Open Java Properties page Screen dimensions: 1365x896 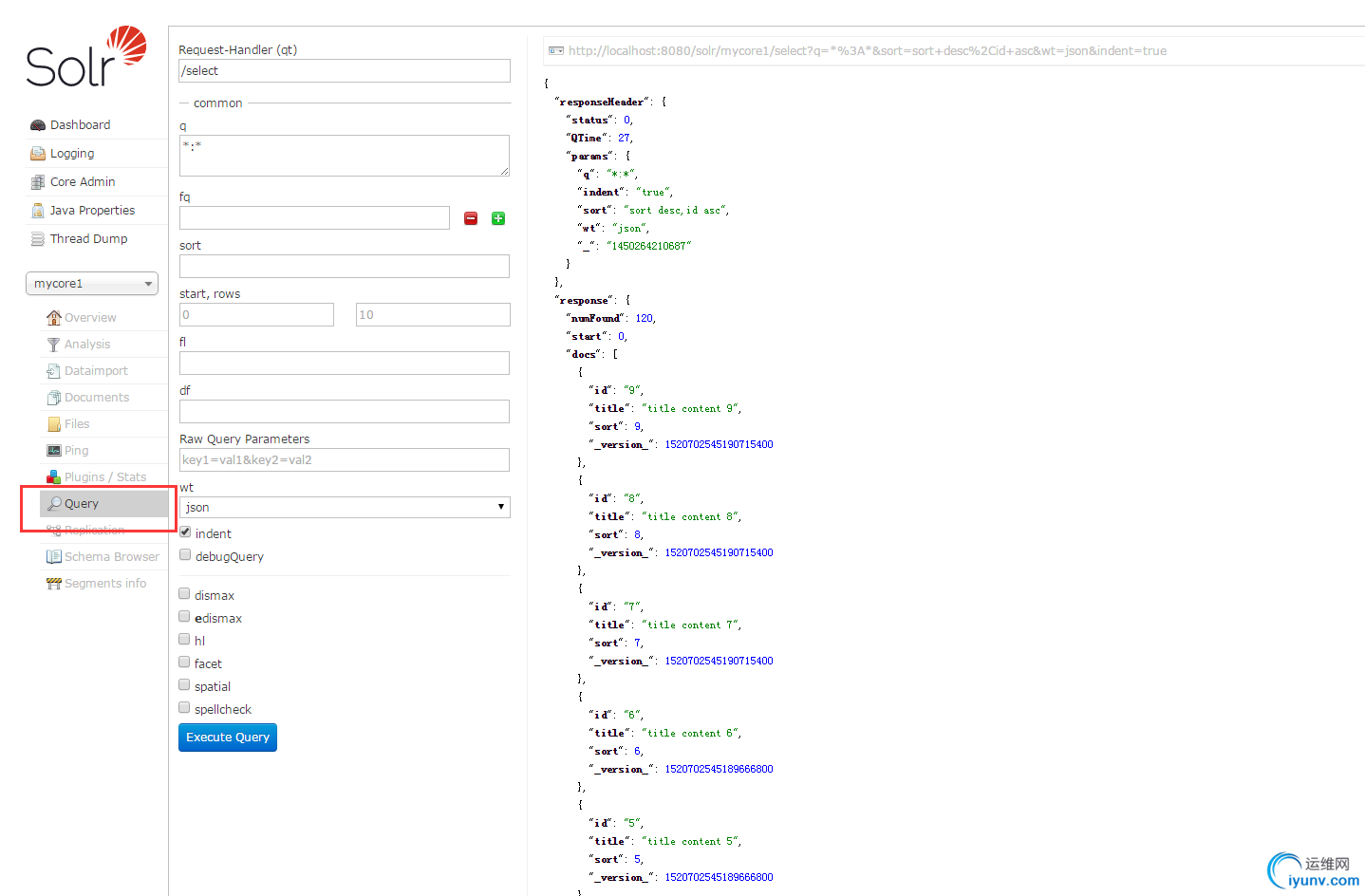point(92,211)
